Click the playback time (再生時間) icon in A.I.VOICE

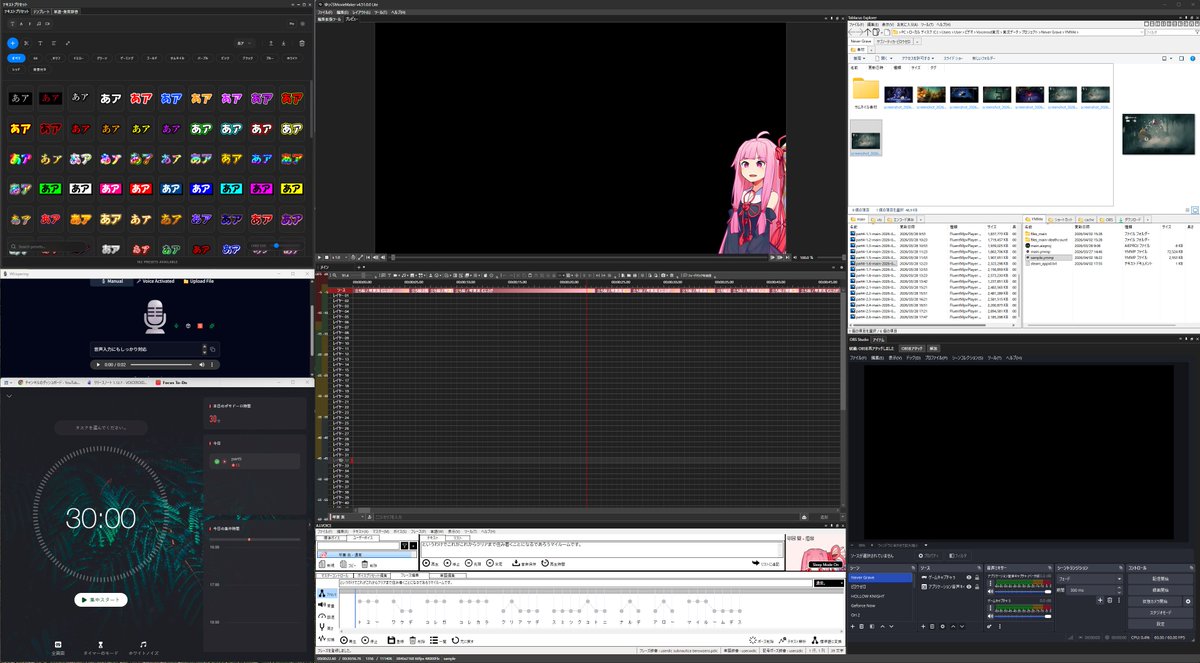545,563
